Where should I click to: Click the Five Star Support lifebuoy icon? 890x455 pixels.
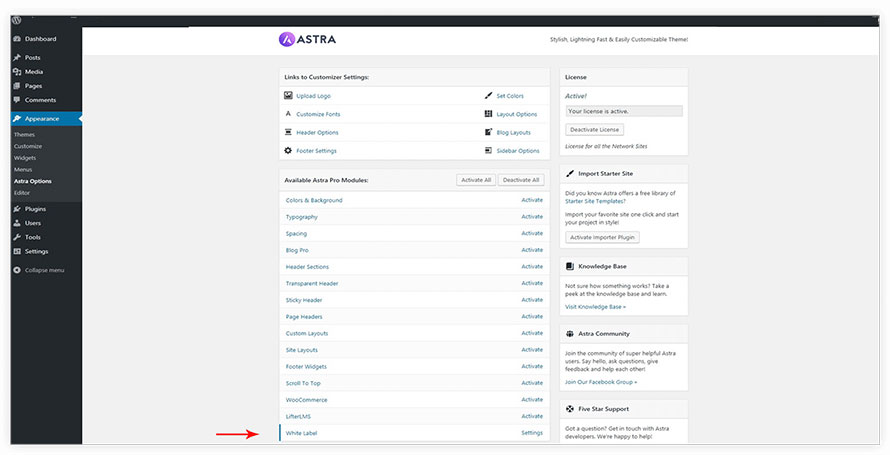pyautogui.click(x=570, y=408)
